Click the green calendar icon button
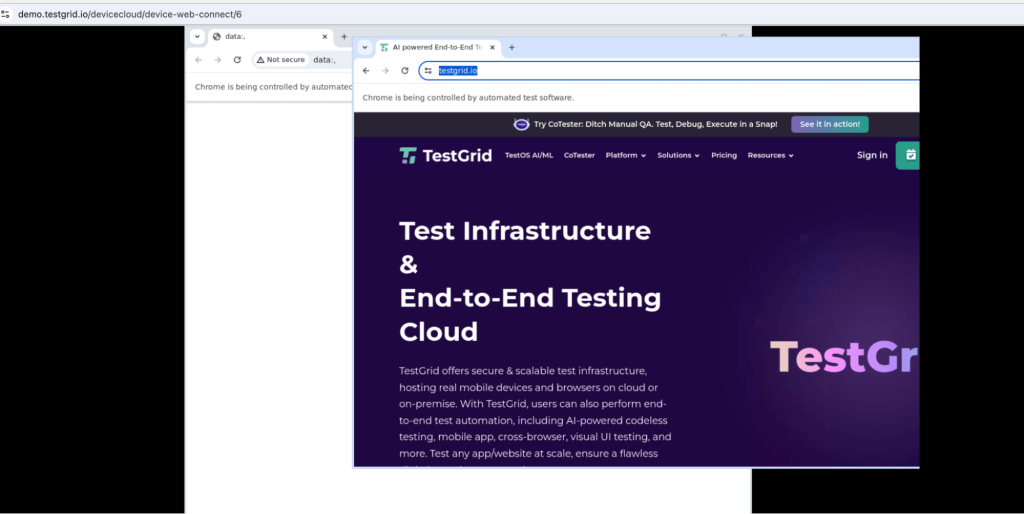Image resolution: width=1024 pixels, height=514 pixels. coord(909,155)
